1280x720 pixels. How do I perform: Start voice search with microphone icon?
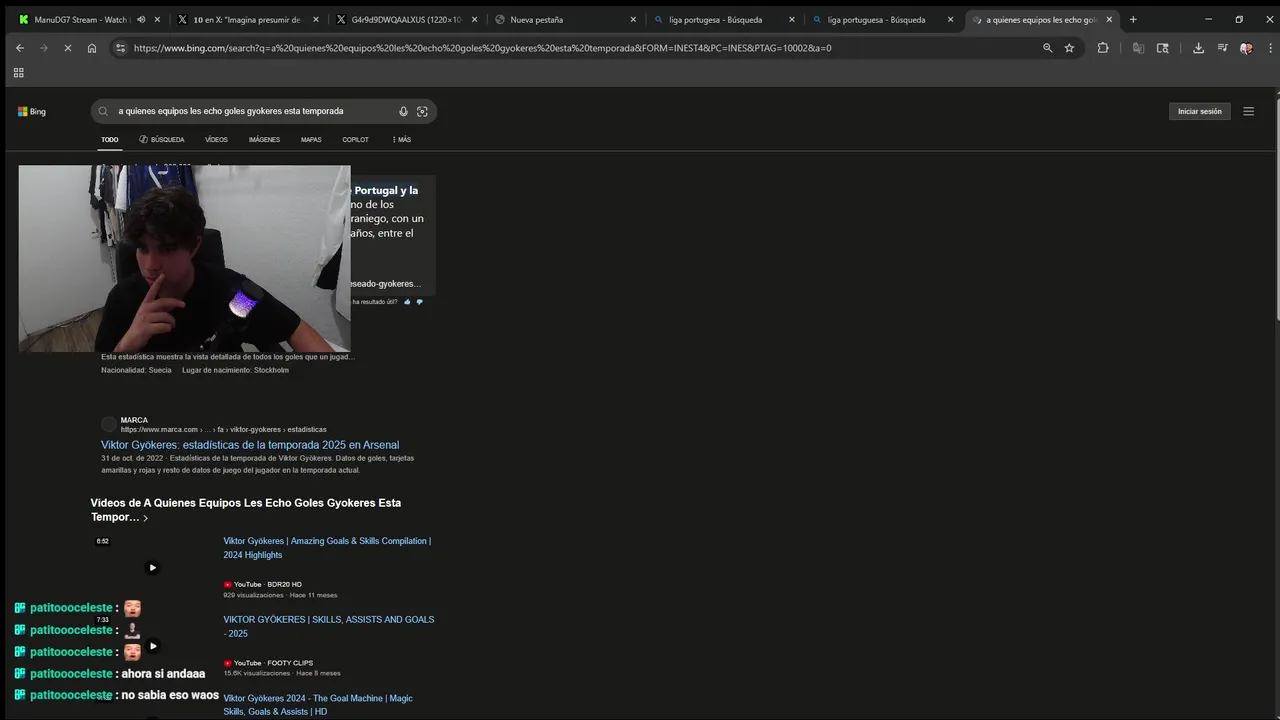pyautogui.click(x=403, y=112)
